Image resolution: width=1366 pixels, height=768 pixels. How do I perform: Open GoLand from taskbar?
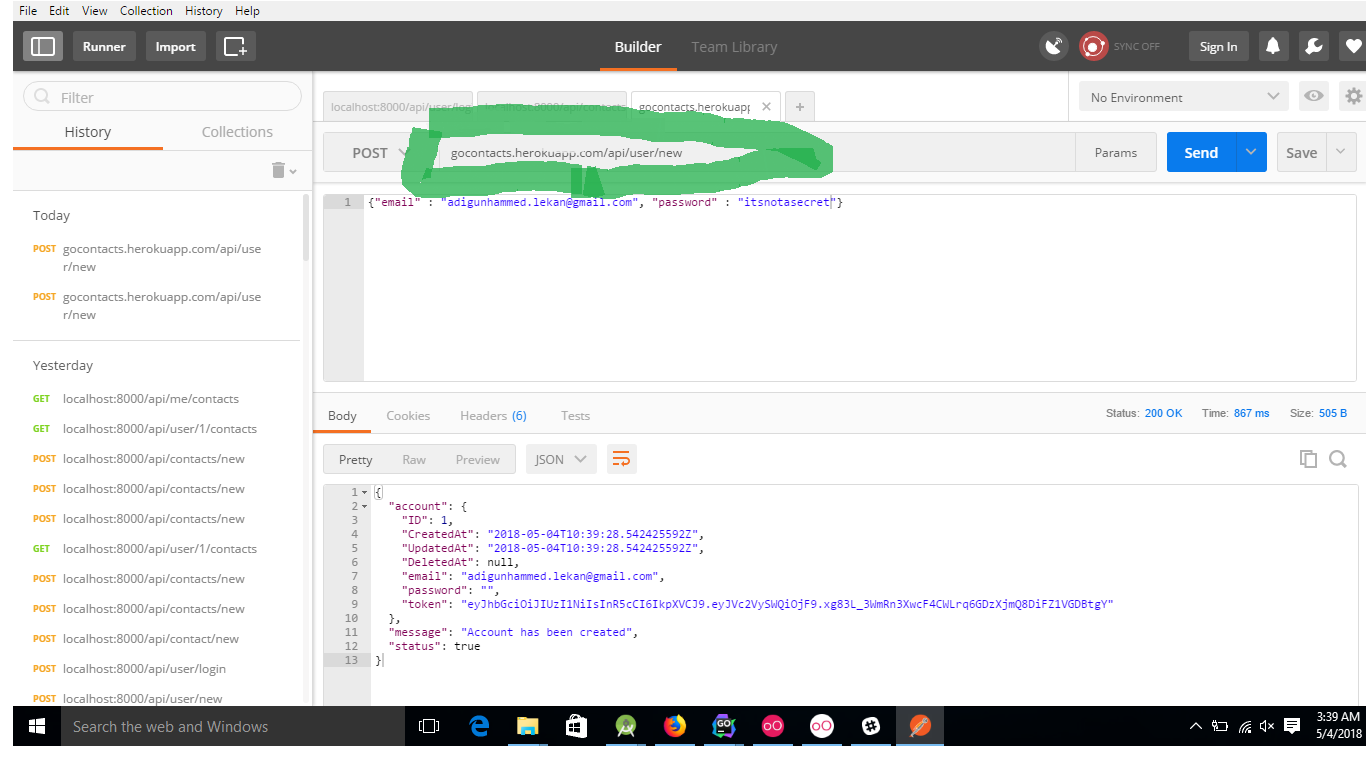tap(724, 726)
